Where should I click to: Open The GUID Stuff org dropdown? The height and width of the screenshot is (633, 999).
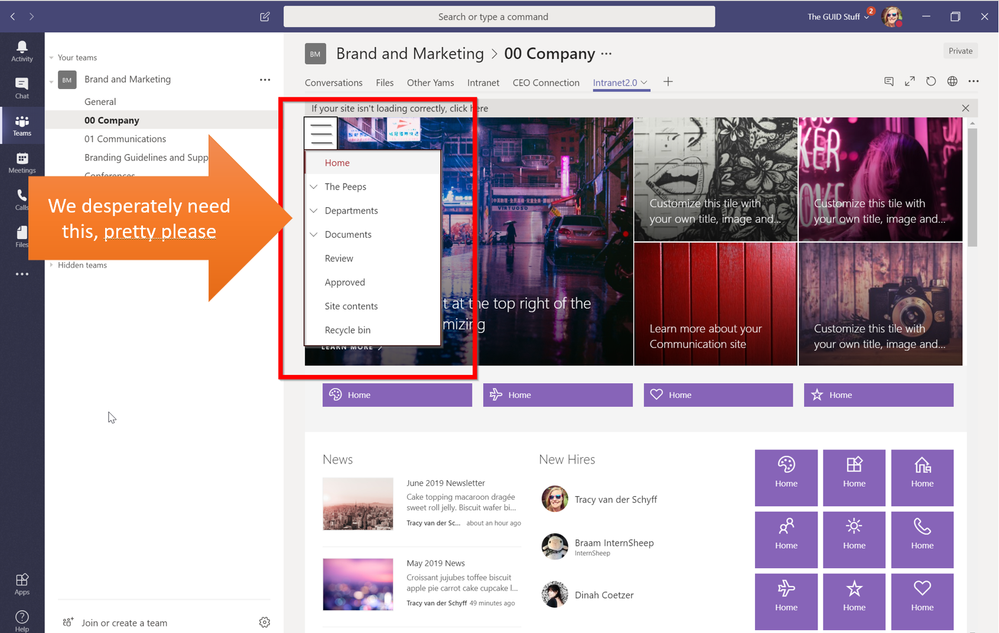pos(838,17)
